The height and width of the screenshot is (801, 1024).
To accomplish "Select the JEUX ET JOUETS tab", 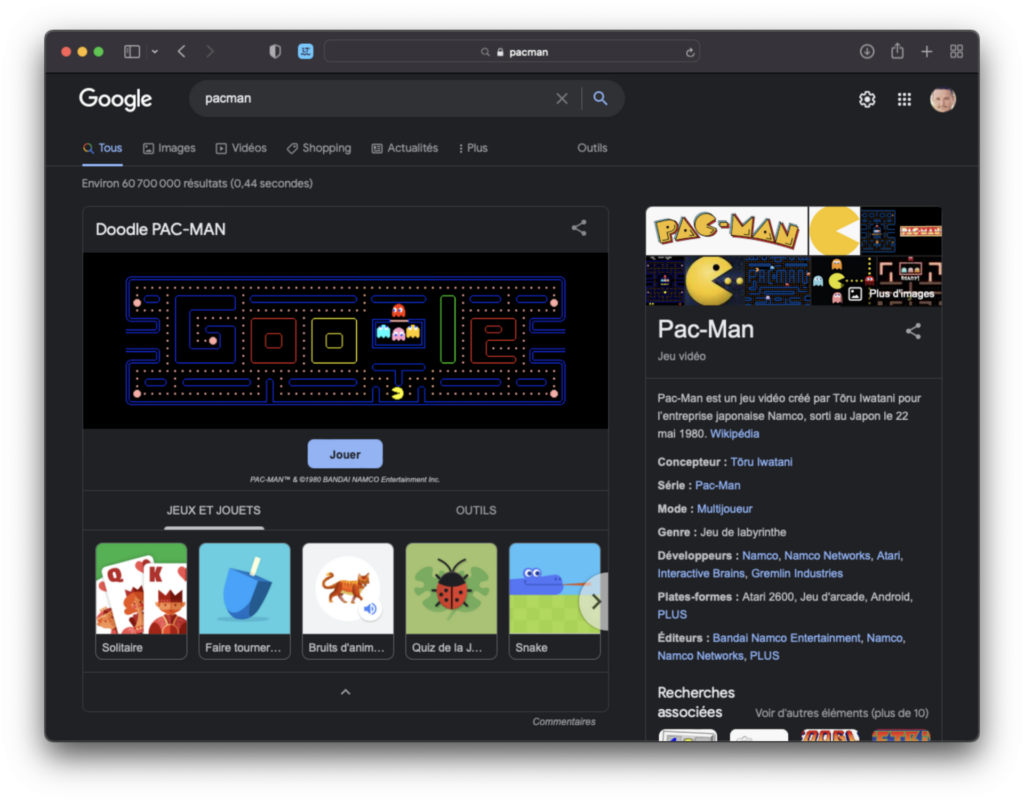I will pyautogui.click(x=214, y=510).
